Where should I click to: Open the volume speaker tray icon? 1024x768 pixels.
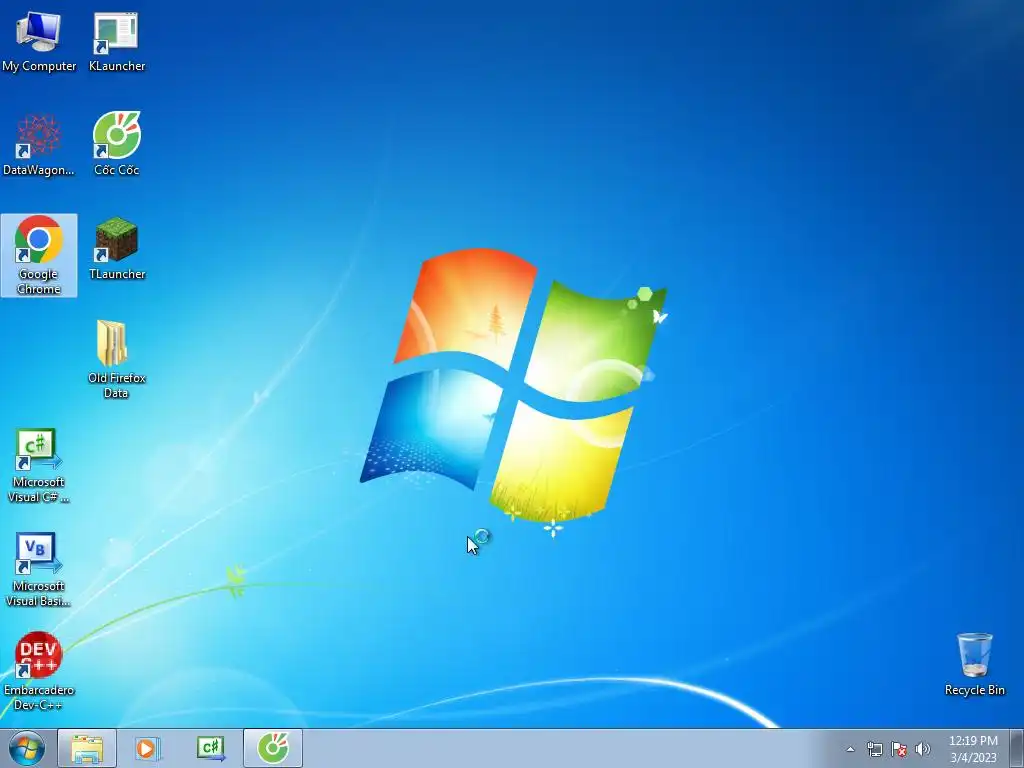tap(922, 749)
